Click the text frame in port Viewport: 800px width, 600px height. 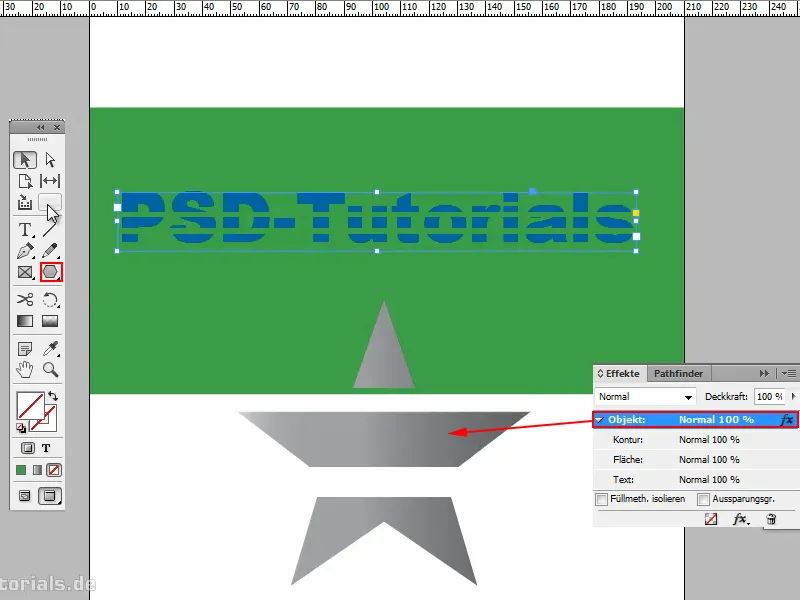[117, 207]
